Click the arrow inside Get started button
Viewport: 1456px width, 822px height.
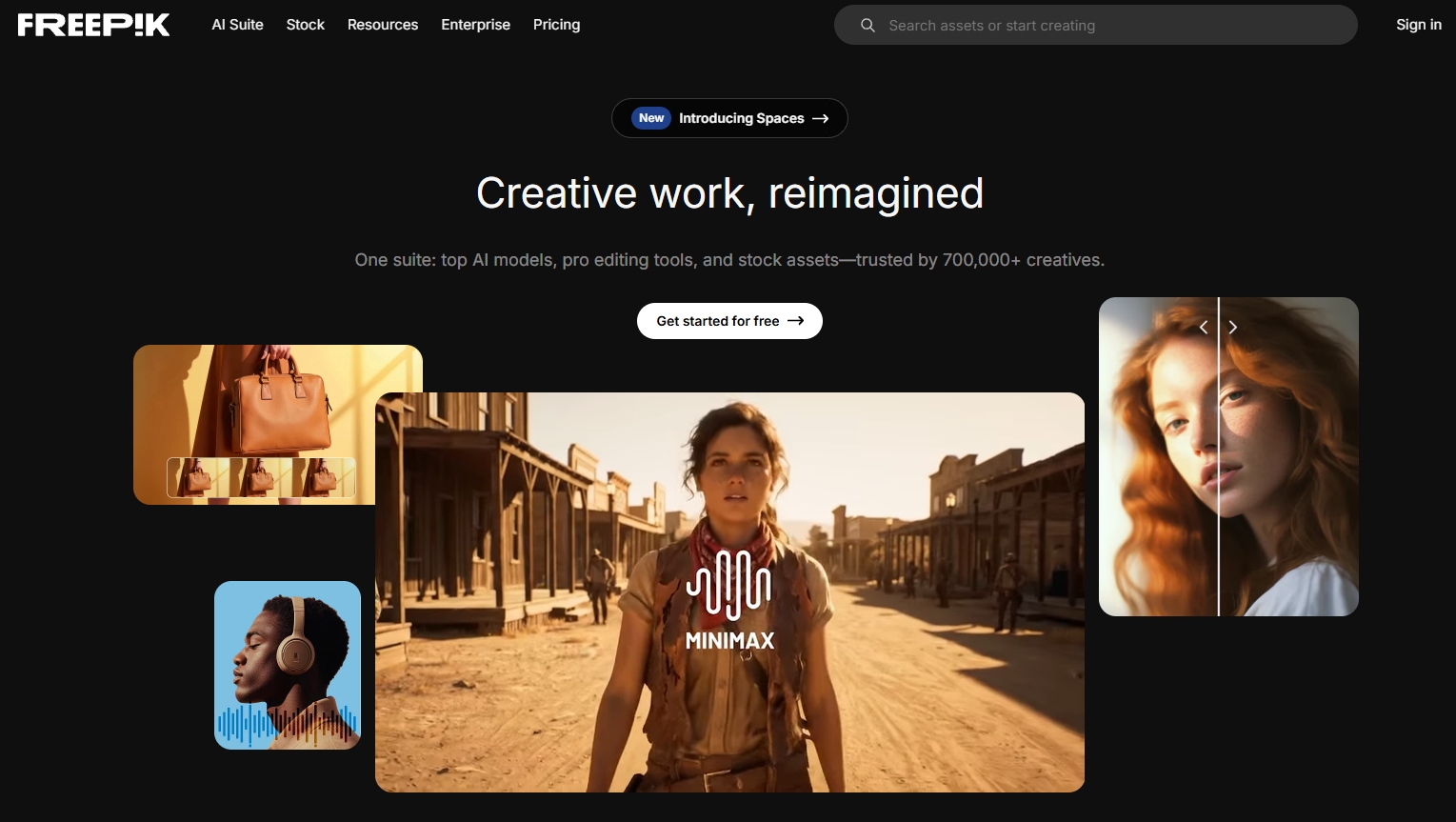coord(796,321)
